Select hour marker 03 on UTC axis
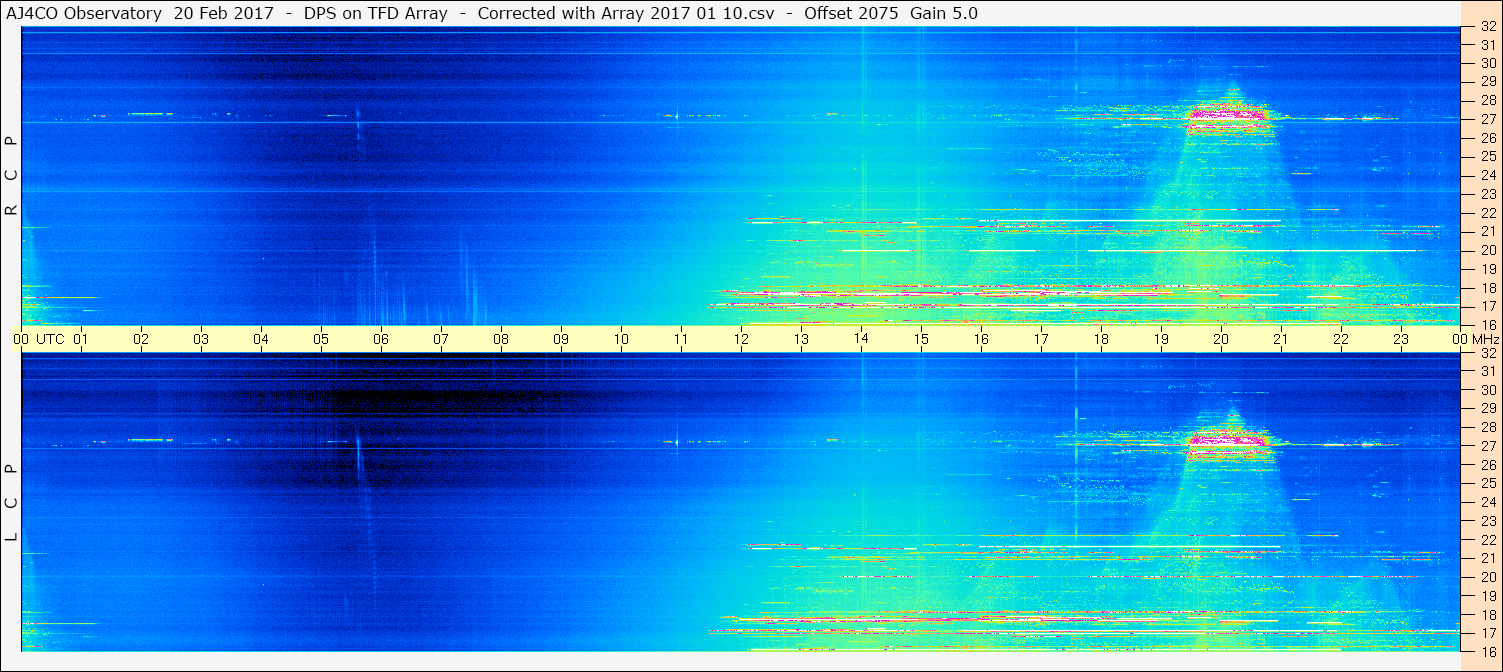This screenshot has height=672, width=1503. [x=201, y=339]
